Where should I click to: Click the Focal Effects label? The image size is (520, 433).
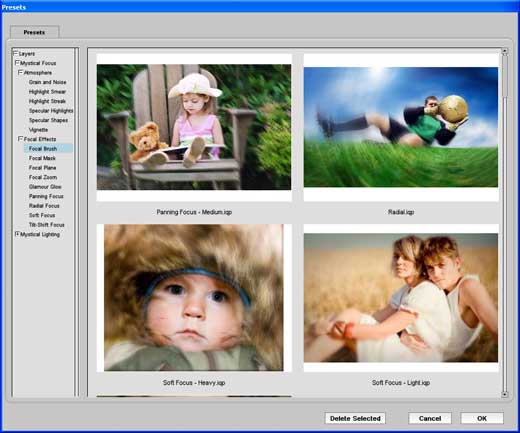(40, 139)
